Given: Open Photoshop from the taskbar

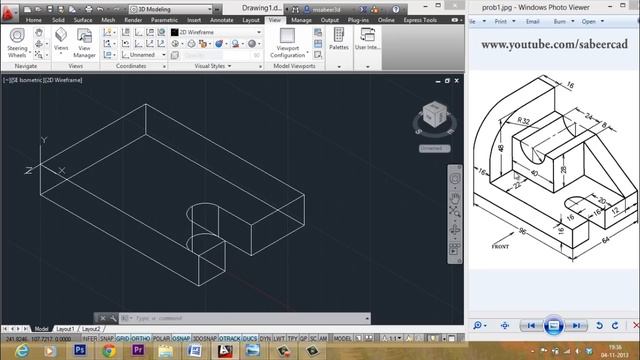Looking at the screenshot, I should (x=80, y=350).
